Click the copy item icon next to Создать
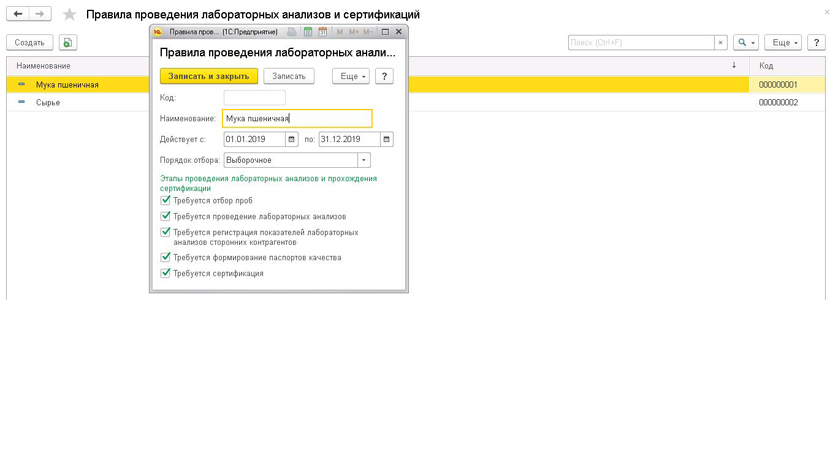 tap(67, 43)
